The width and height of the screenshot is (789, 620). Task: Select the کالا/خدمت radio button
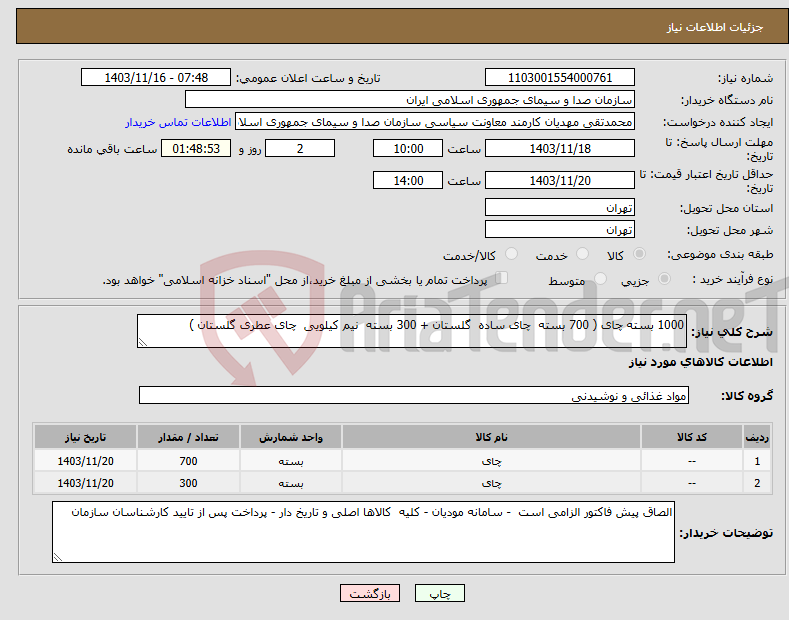tap(511, 254)
